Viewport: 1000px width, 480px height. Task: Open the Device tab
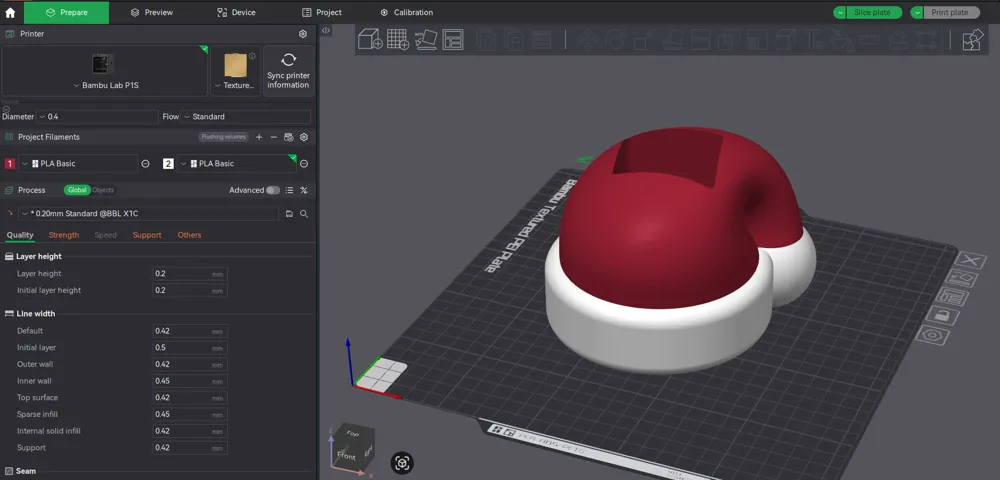pos(236,12)
